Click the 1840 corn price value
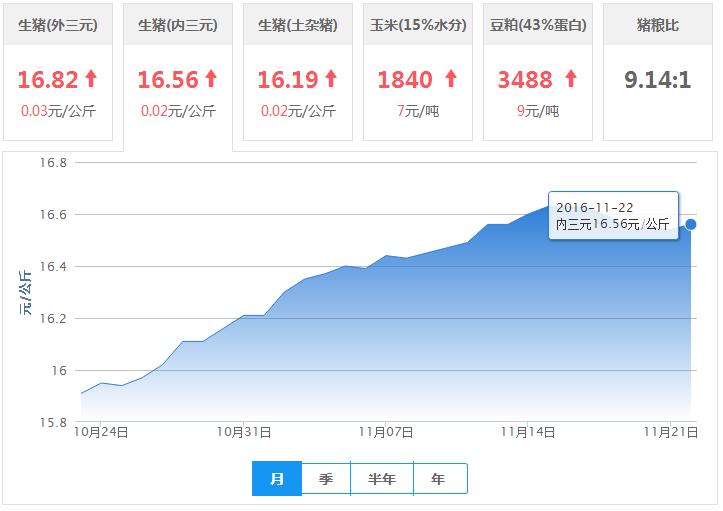723x511 pixels. (405, 79)
